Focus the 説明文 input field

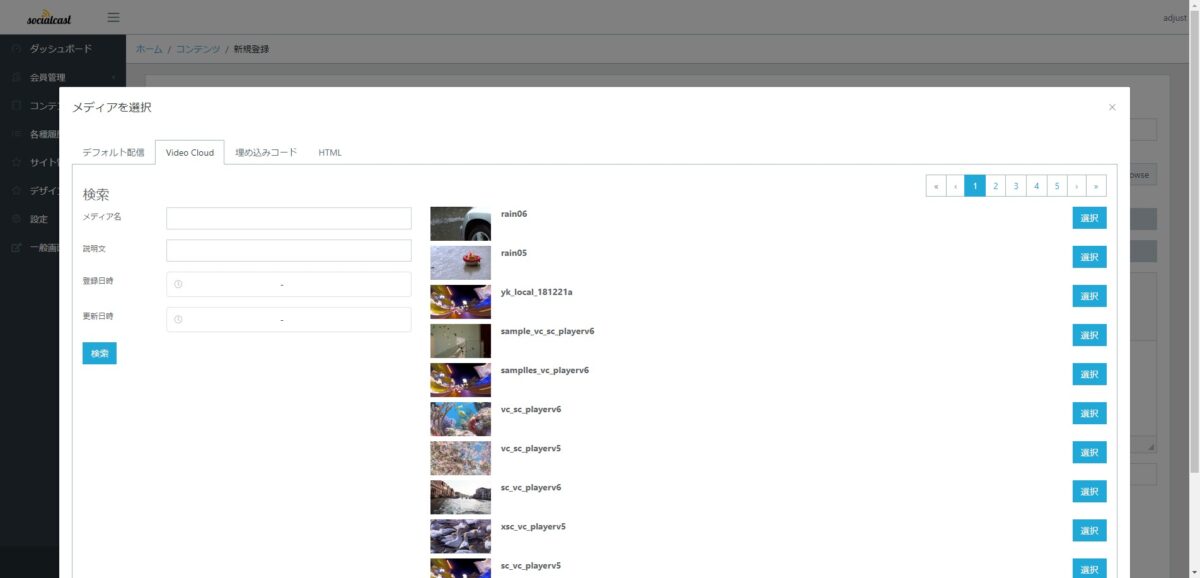(289, 250)
